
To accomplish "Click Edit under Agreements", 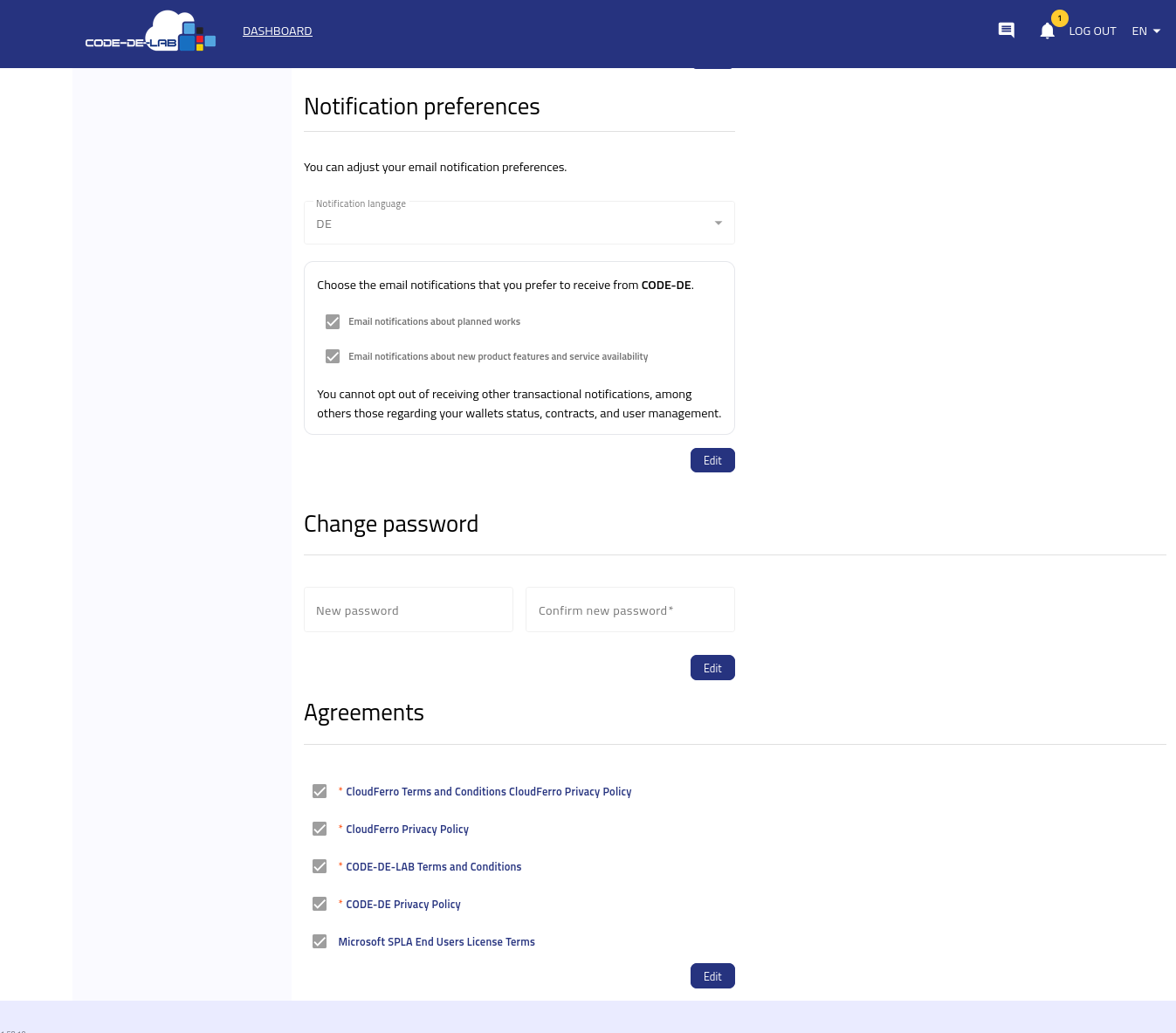I will (712, 976).
